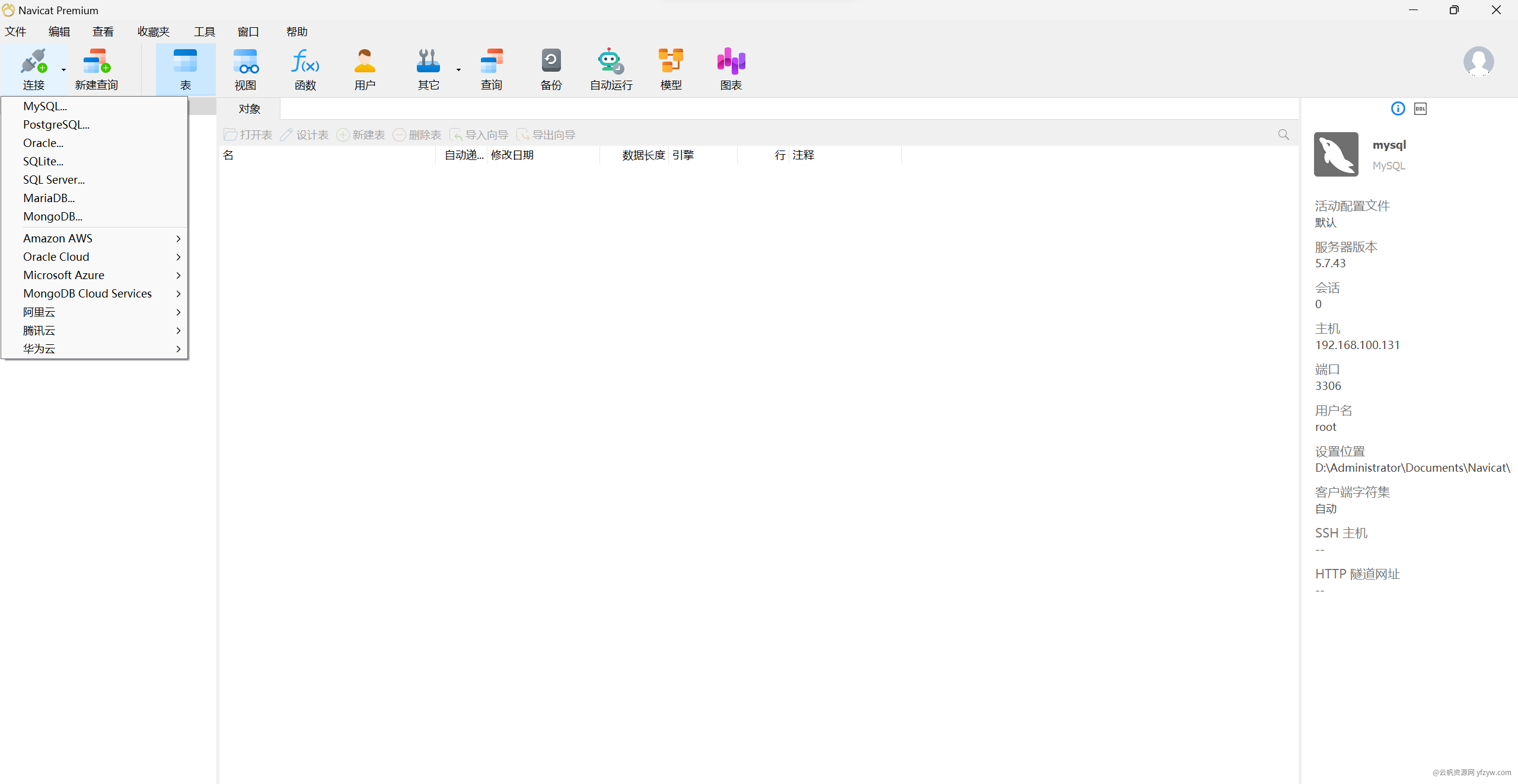Expand the Alibaba Cloud (阿里云) submenu
The width and height of the screenshot is (1518, 784).
point(94,312)
